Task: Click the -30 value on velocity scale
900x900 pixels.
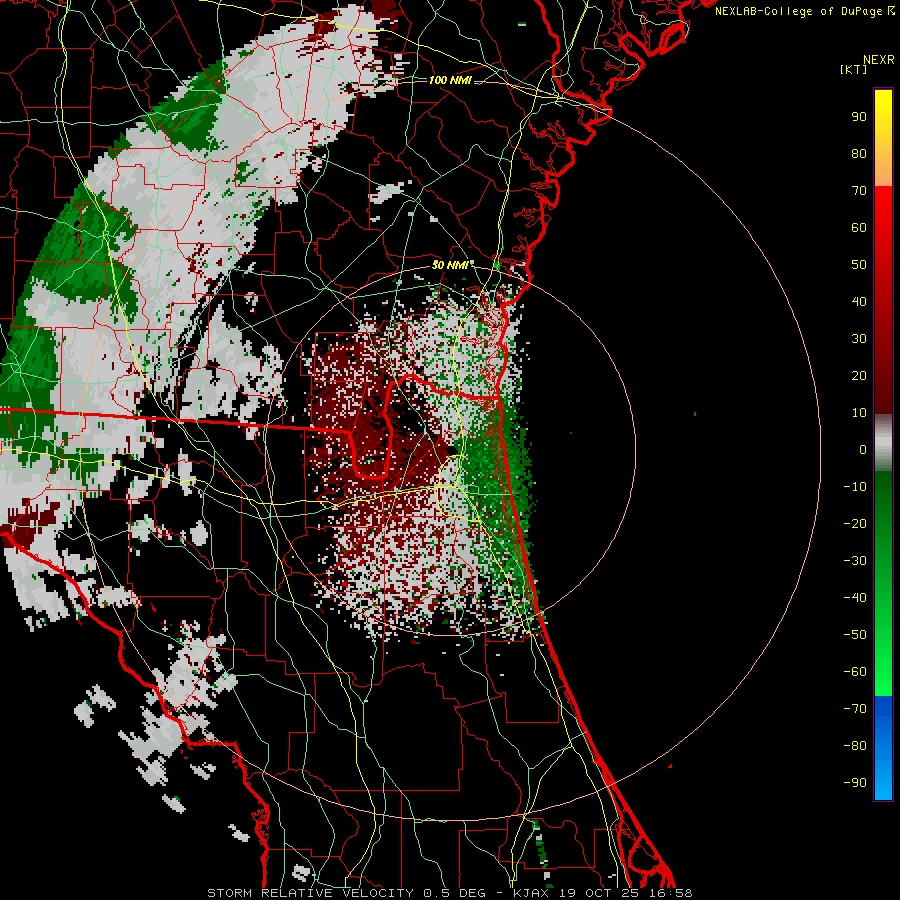Action: coord(855,561)
